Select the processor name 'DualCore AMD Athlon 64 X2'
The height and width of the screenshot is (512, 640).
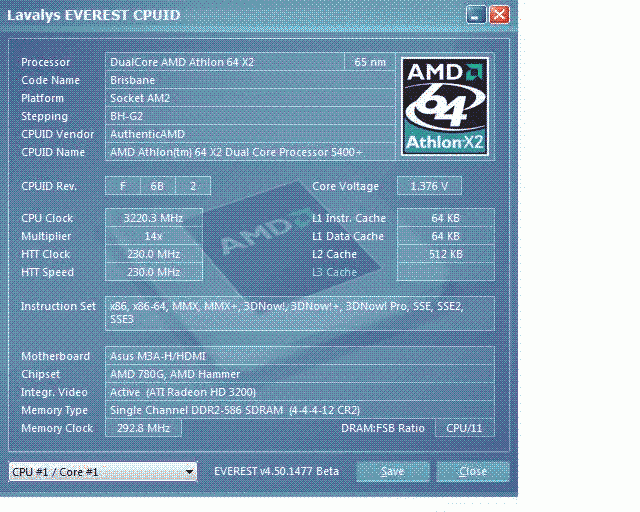click(x=225, y=62)
